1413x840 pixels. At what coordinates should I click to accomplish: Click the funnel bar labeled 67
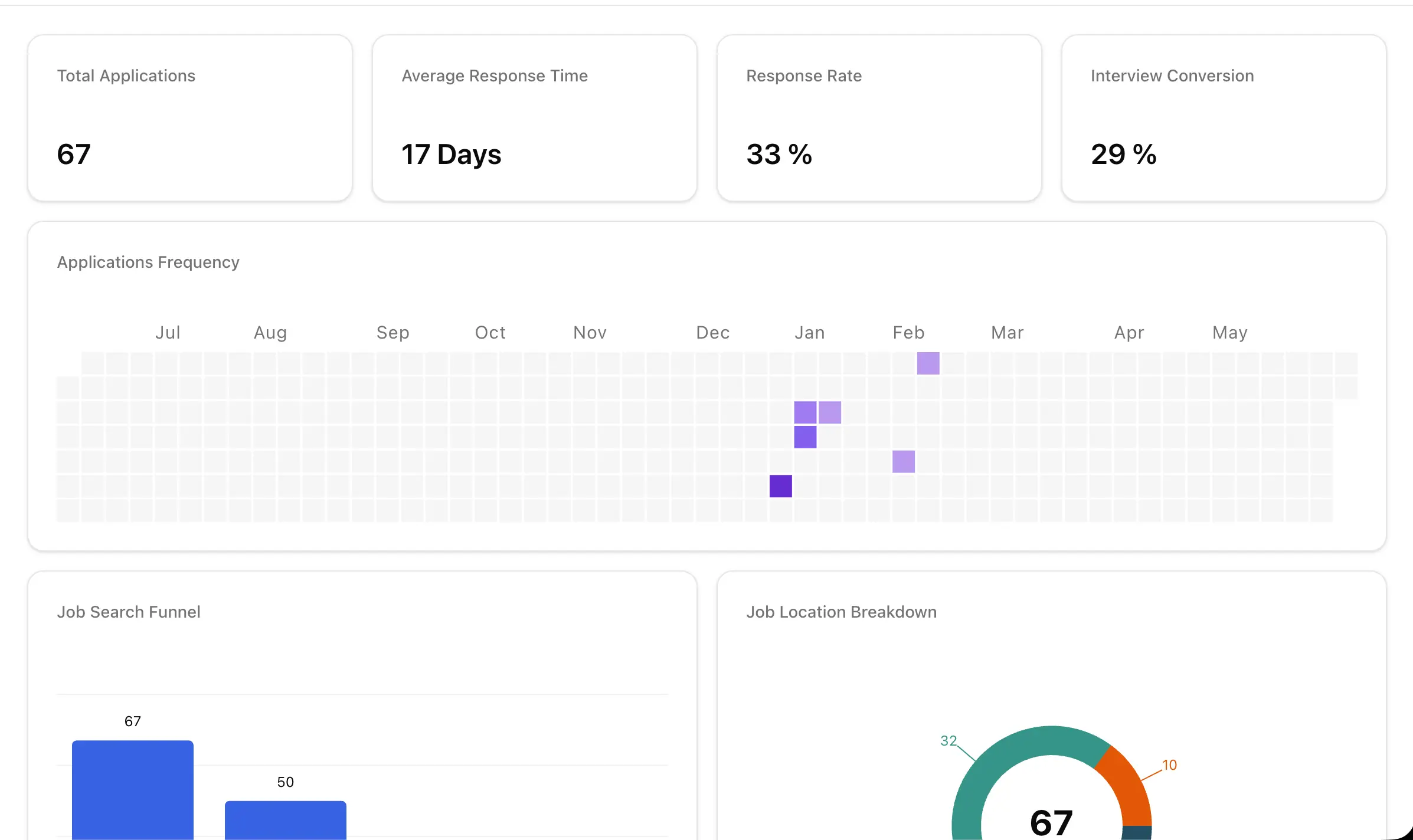click(133, 789)
